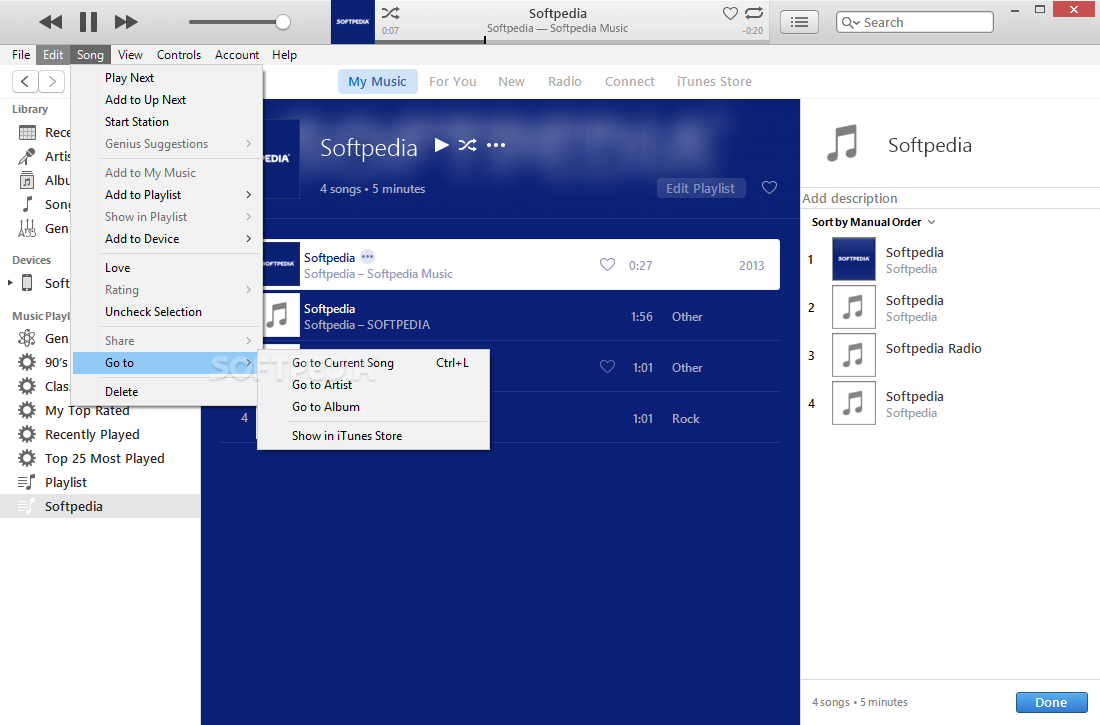This screenshot has width=1100, height=725.
Task: Expand Add to Playlist submenu
Action: tap(167, 194)
